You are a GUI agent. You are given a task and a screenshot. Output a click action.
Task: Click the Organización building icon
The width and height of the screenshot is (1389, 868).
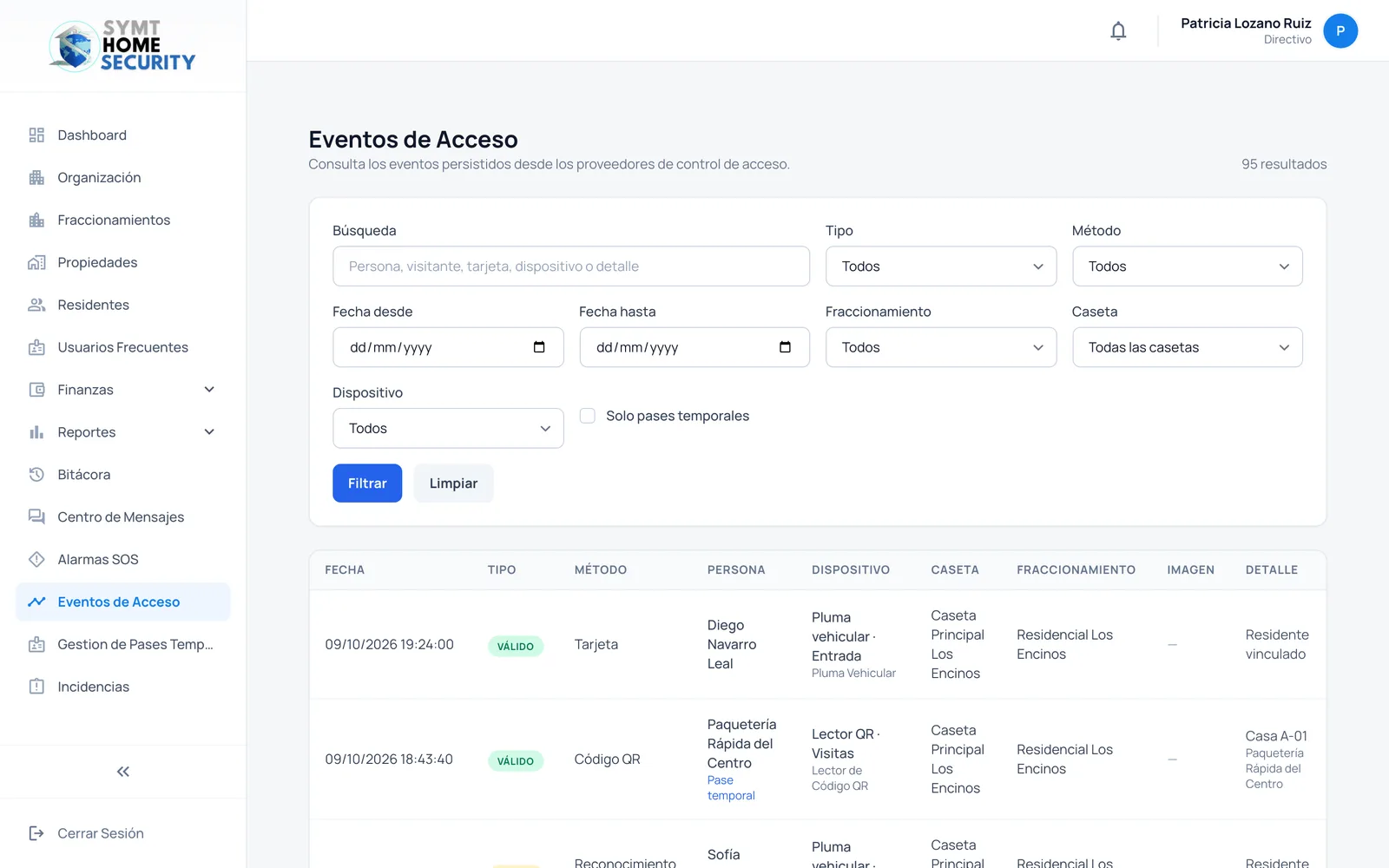pos(36,178)
